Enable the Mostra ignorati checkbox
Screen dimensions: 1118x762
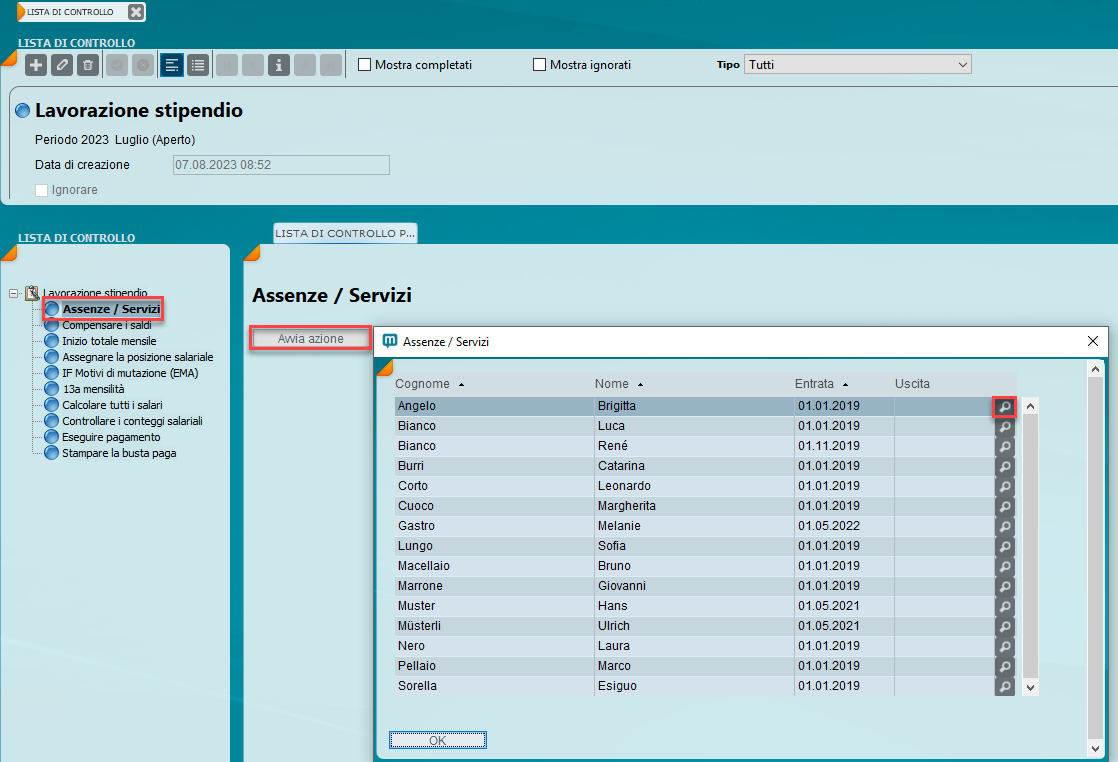[x=540, y=65]
